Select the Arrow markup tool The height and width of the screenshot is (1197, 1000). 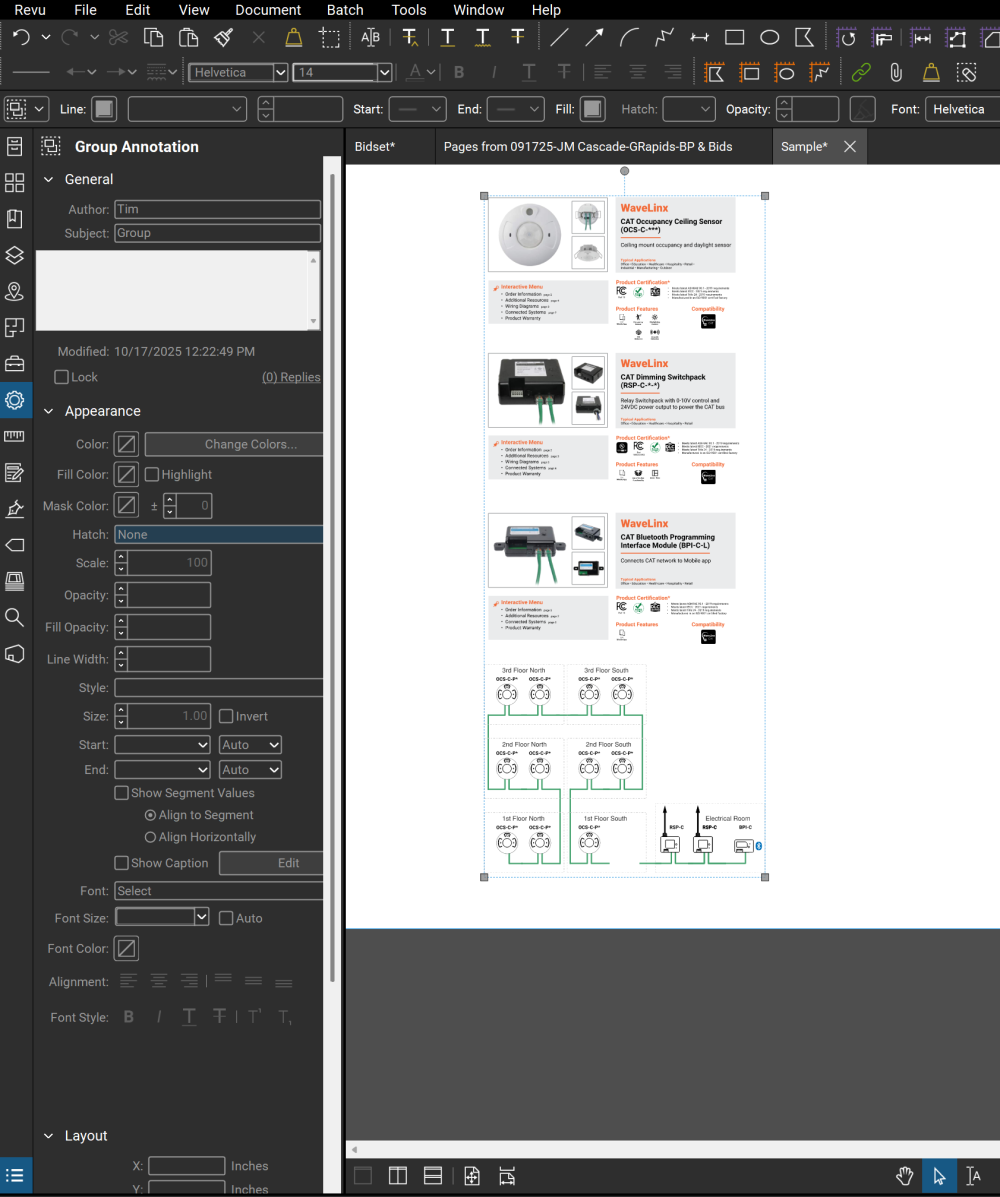tap(594, 38)
